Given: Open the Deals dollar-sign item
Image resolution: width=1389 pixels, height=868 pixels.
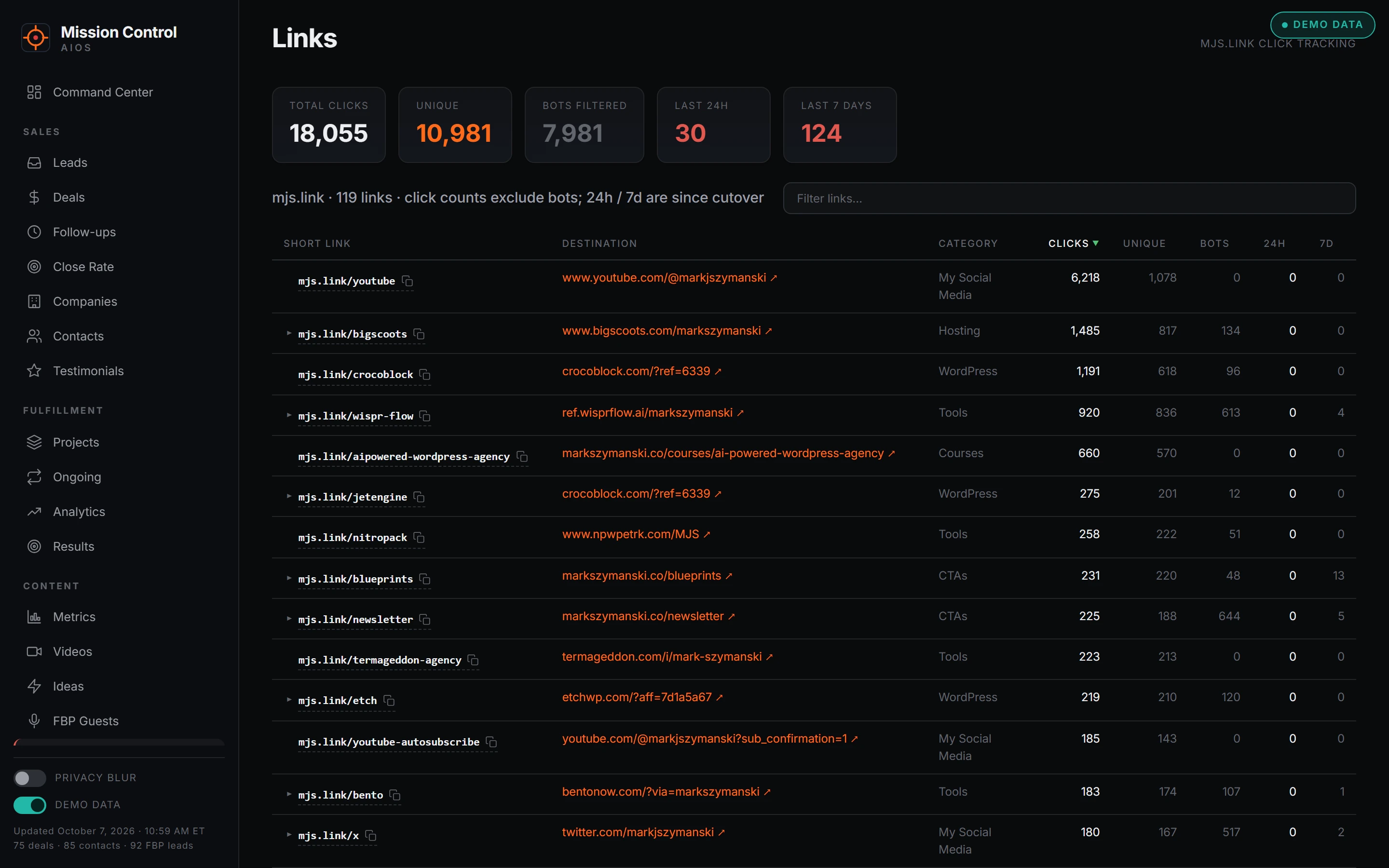Looking at the screenshot, I should click(x=119, y=198).
